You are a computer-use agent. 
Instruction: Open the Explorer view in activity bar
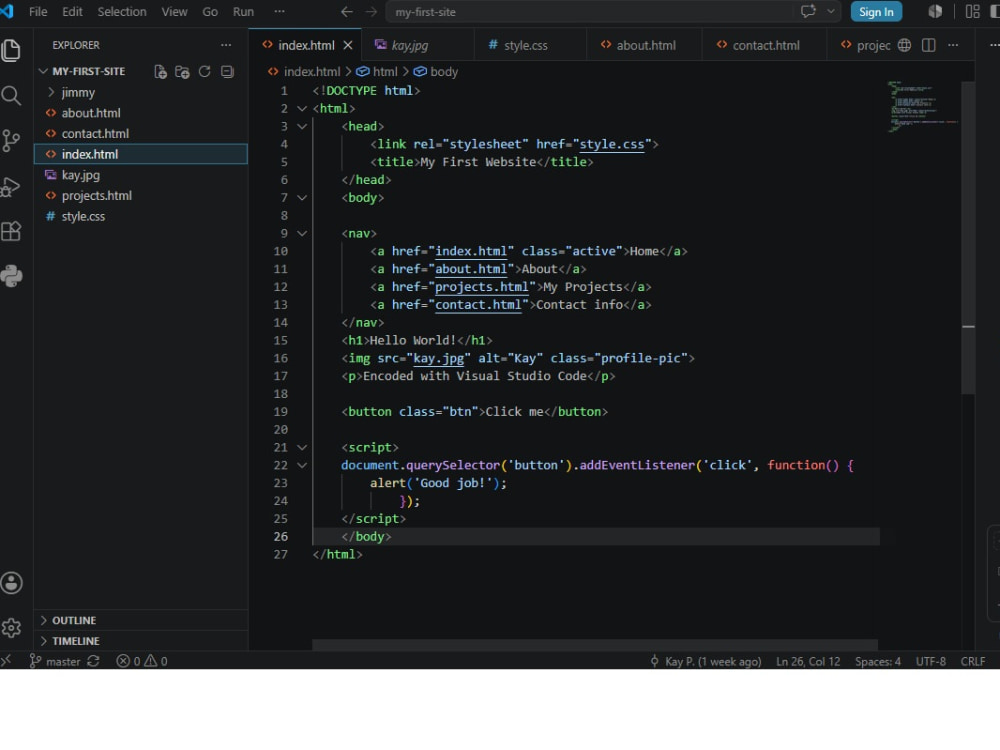point(11,50)
